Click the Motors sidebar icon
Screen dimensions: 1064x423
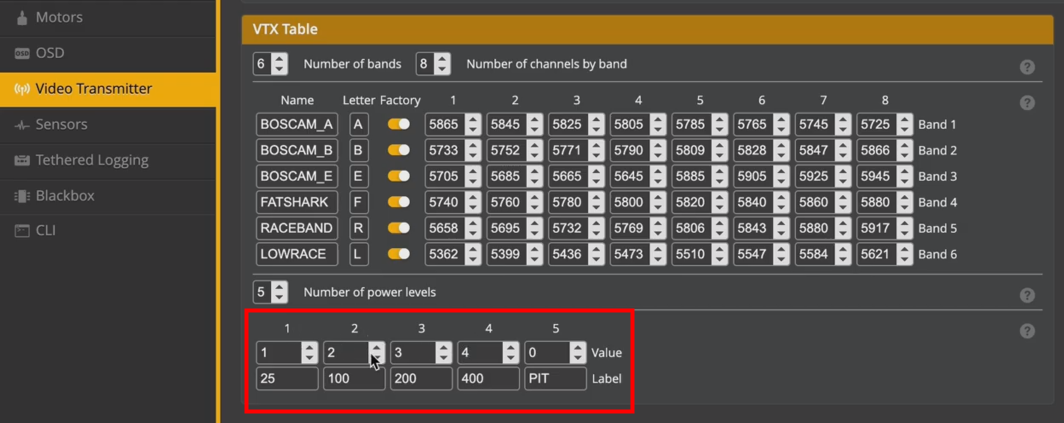click(x=21, y=18)
